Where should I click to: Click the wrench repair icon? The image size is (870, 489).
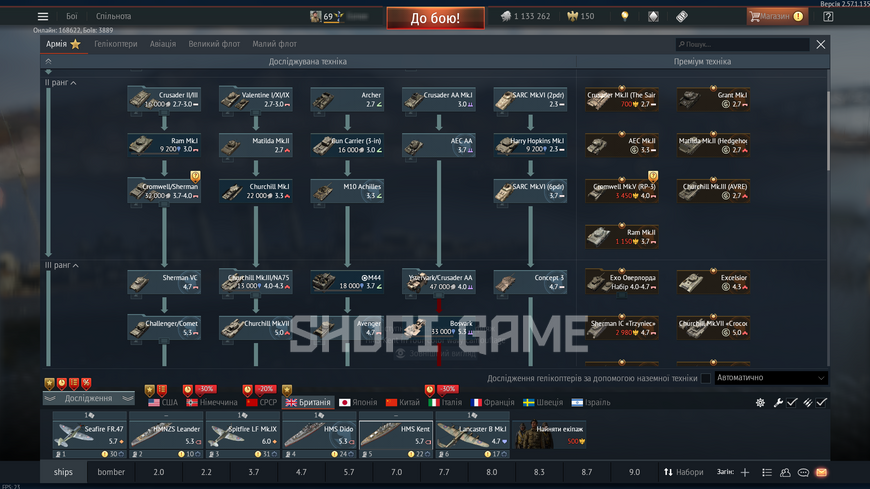point(778,402)
